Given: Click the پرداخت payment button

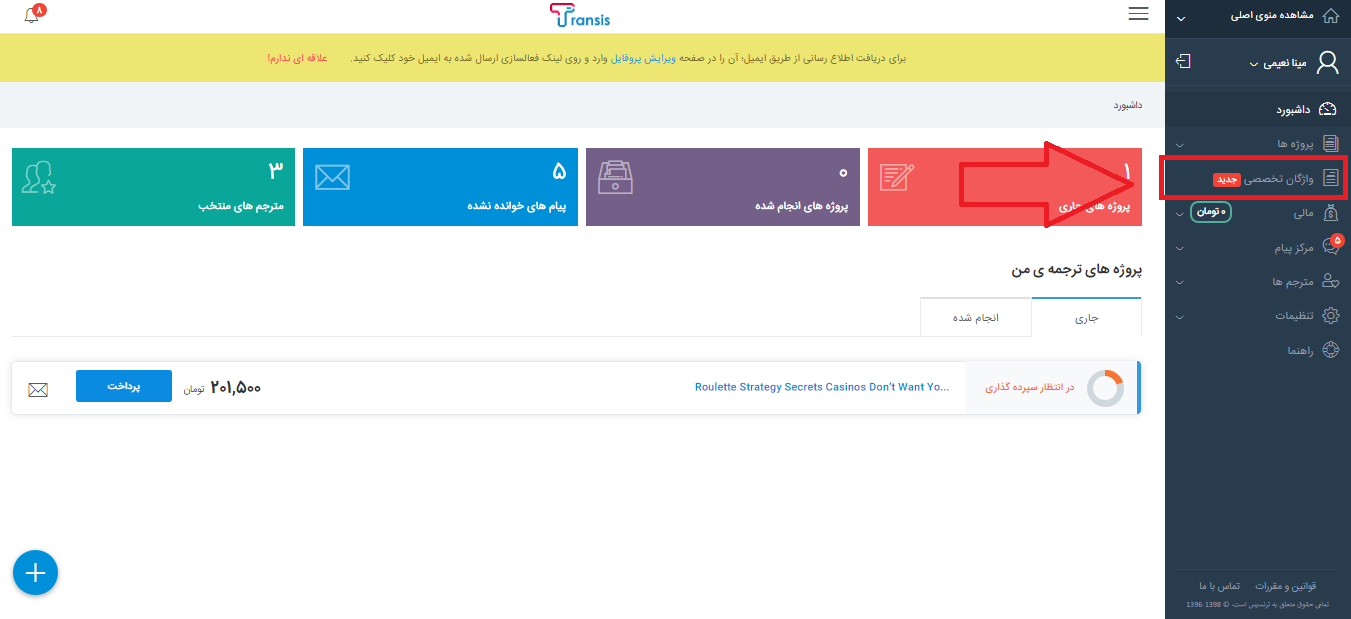Looking at the screenshot, I should click(124, 386).
